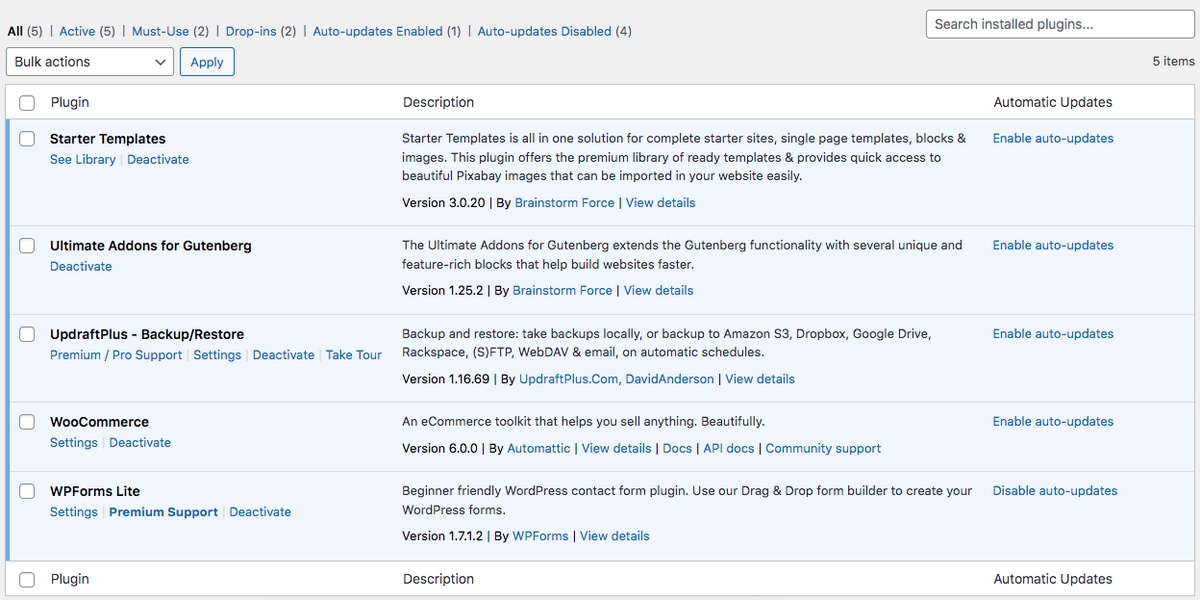The width and height of the screenshot is (1200, 600).
Task: Deactivate Ultimate Addons for Gutenberg
Action: [x=81, y=266]
